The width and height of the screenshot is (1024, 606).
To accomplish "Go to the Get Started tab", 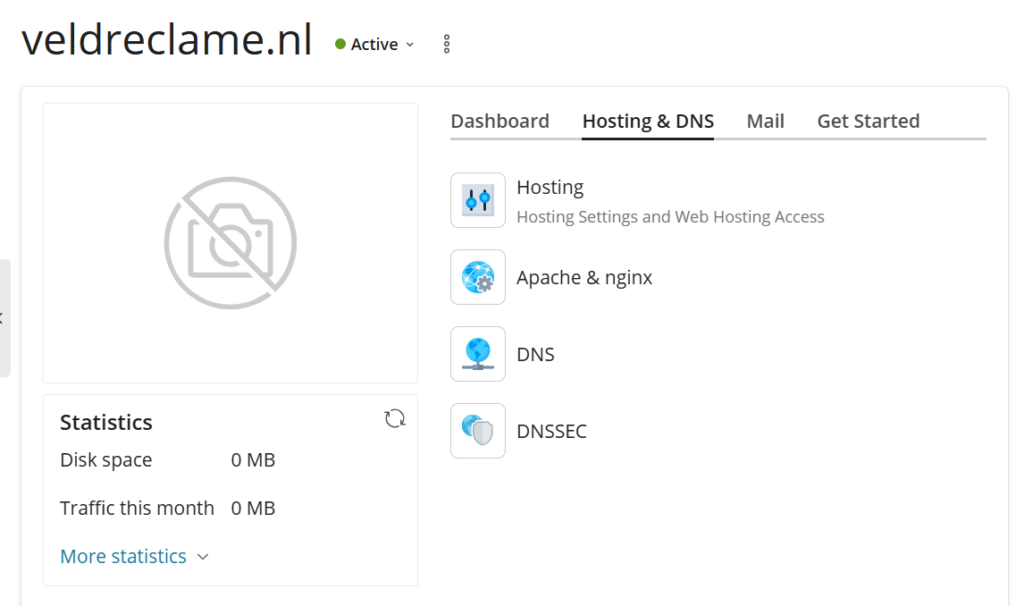I will [868, 121].
